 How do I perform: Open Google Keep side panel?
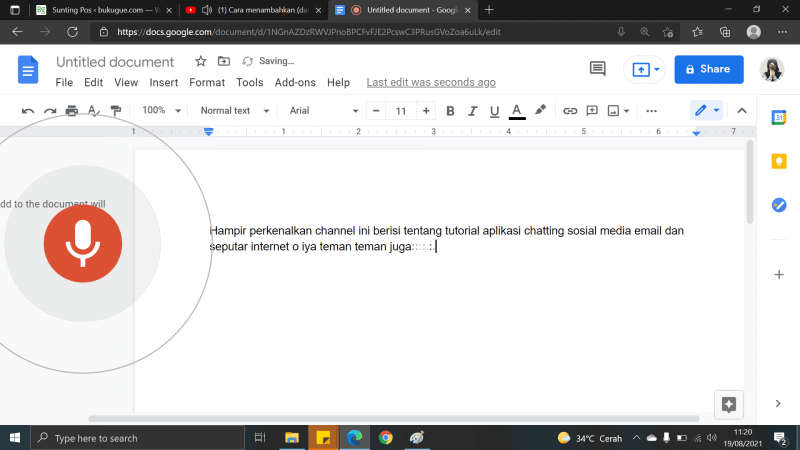(x=779, y=161)
